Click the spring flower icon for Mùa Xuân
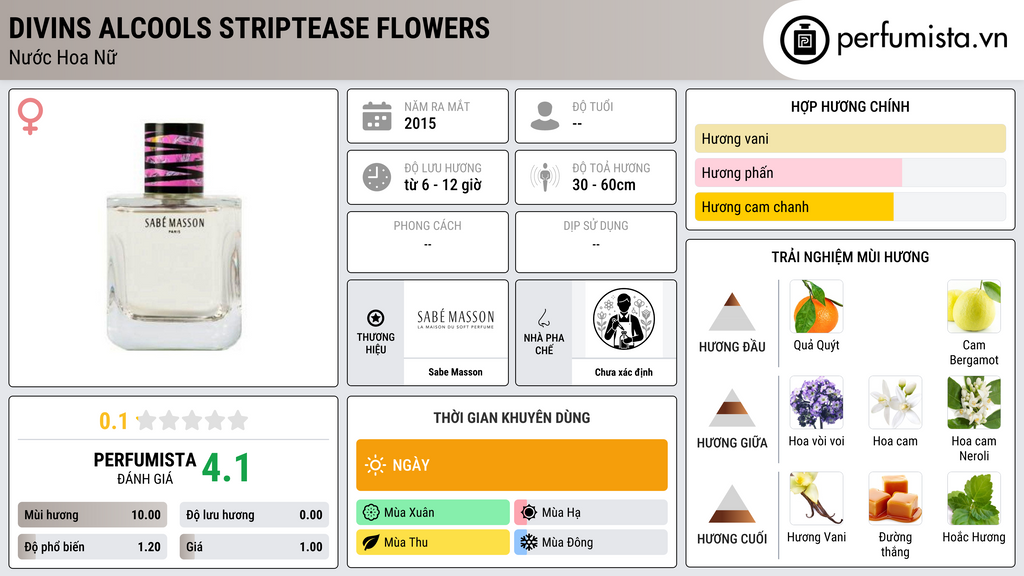Viewport: 1024px width, 576px height. point(371,513)
